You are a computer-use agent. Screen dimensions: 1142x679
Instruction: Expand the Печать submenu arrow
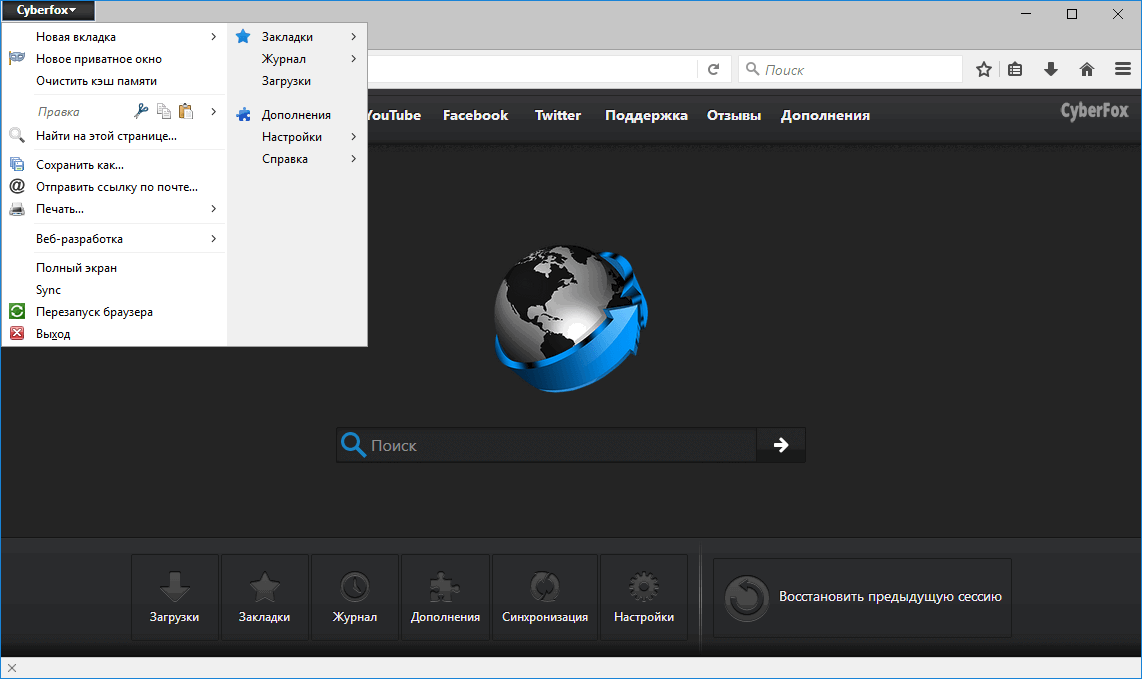tap(213, 208)
